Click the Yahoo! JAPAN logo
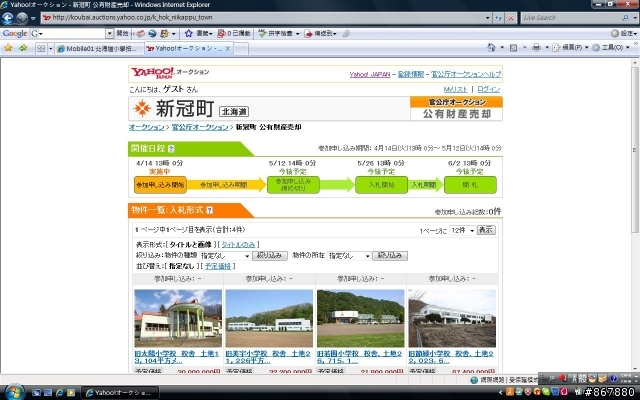The width and height of the screenshot is (640, 400). point(153,73)
